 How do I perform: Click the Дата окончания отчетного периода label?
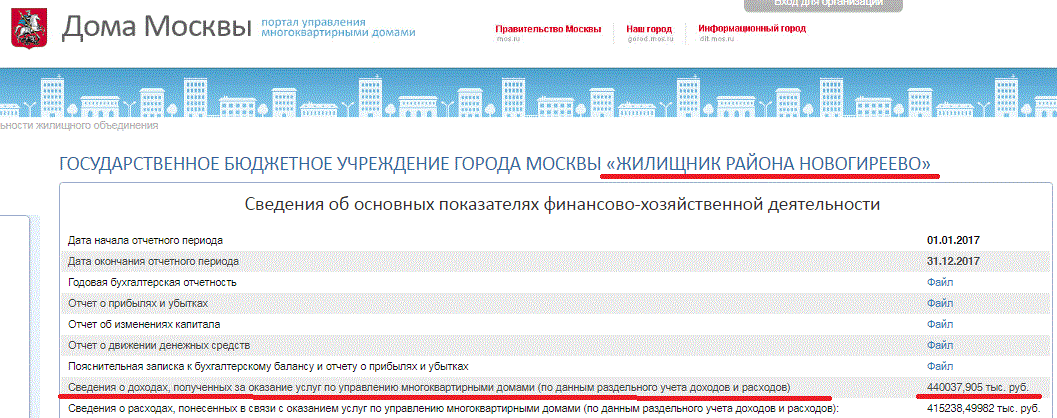(x=153, y=261)
